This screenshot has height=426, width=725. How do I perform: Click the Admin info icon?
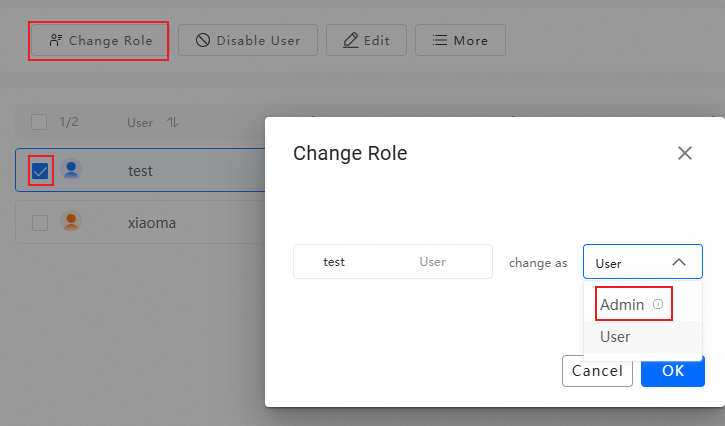pos(658,304)
